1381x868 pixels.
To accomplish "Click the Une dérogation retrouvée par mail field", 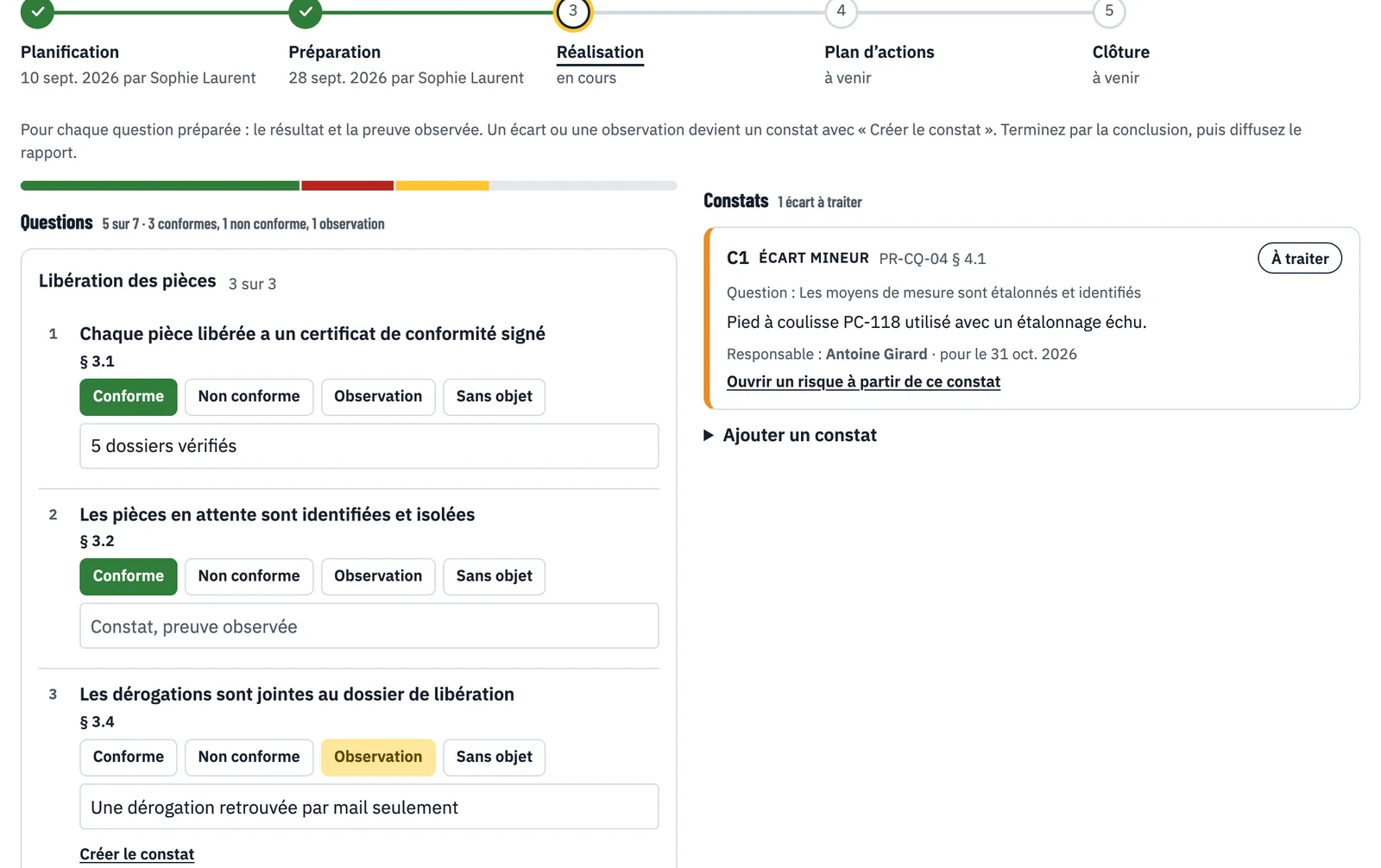I will [369, 808].
